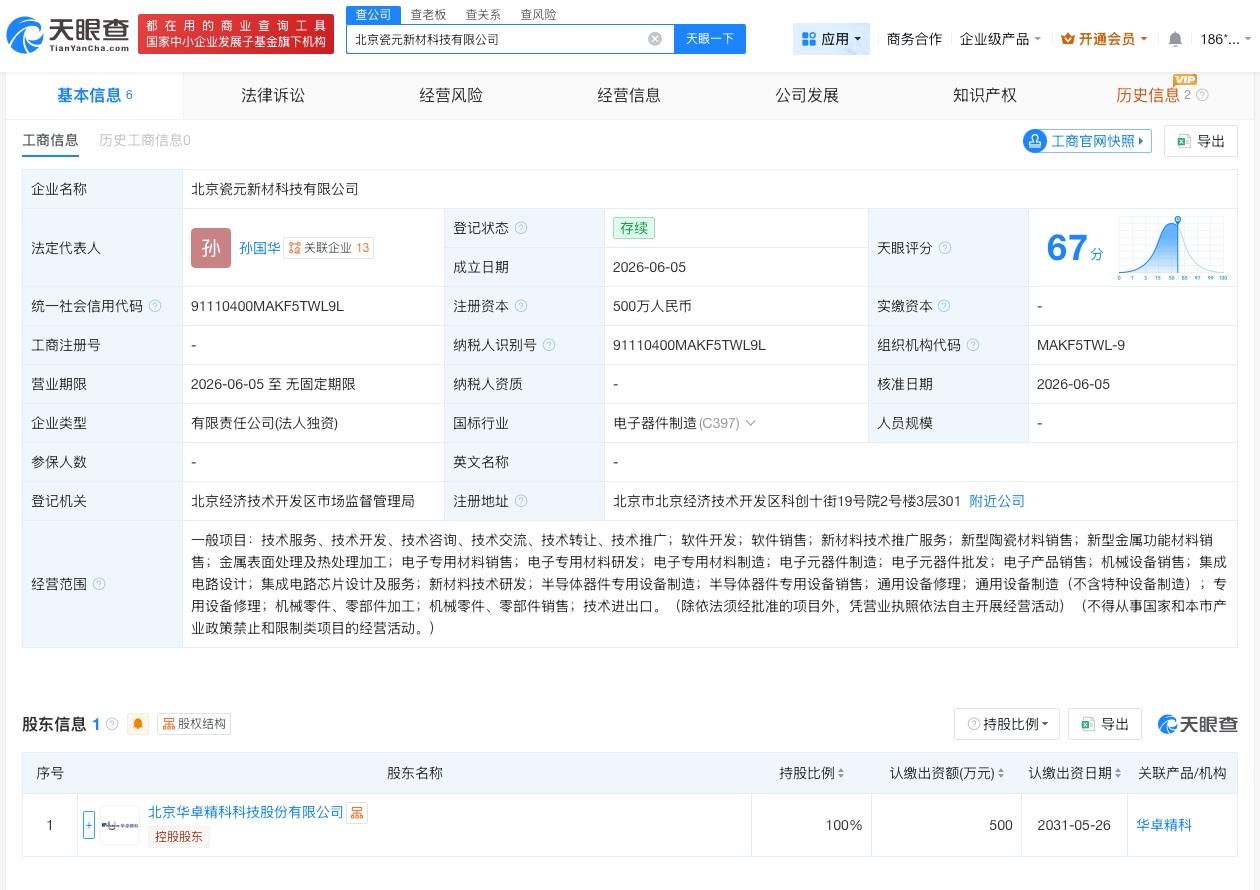Sort by 持股比例 column header
Viewport: 1260px width, 890px height.
click(812, 773)
